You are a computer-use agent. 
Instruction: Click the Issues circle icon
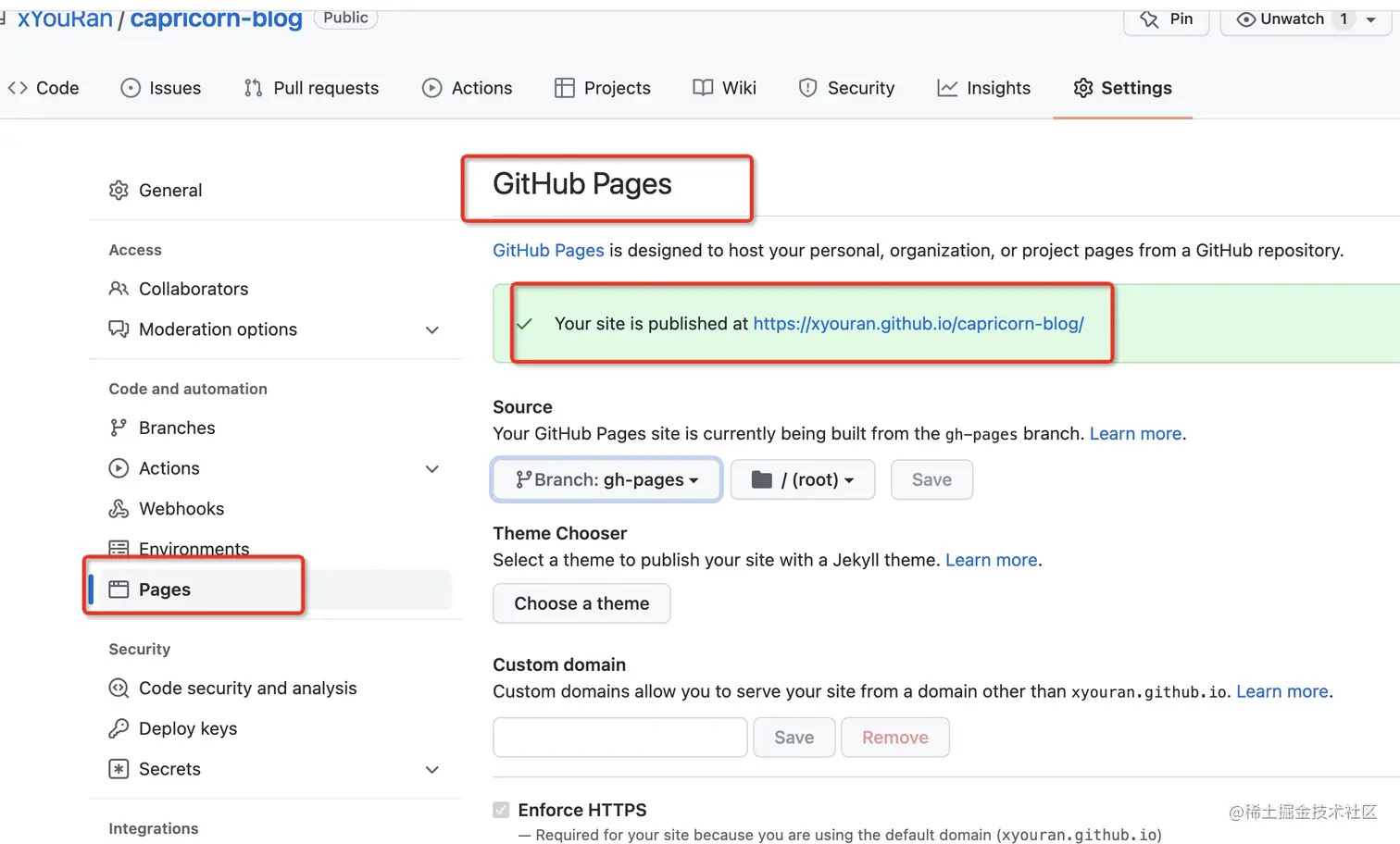tap(131, 88)
